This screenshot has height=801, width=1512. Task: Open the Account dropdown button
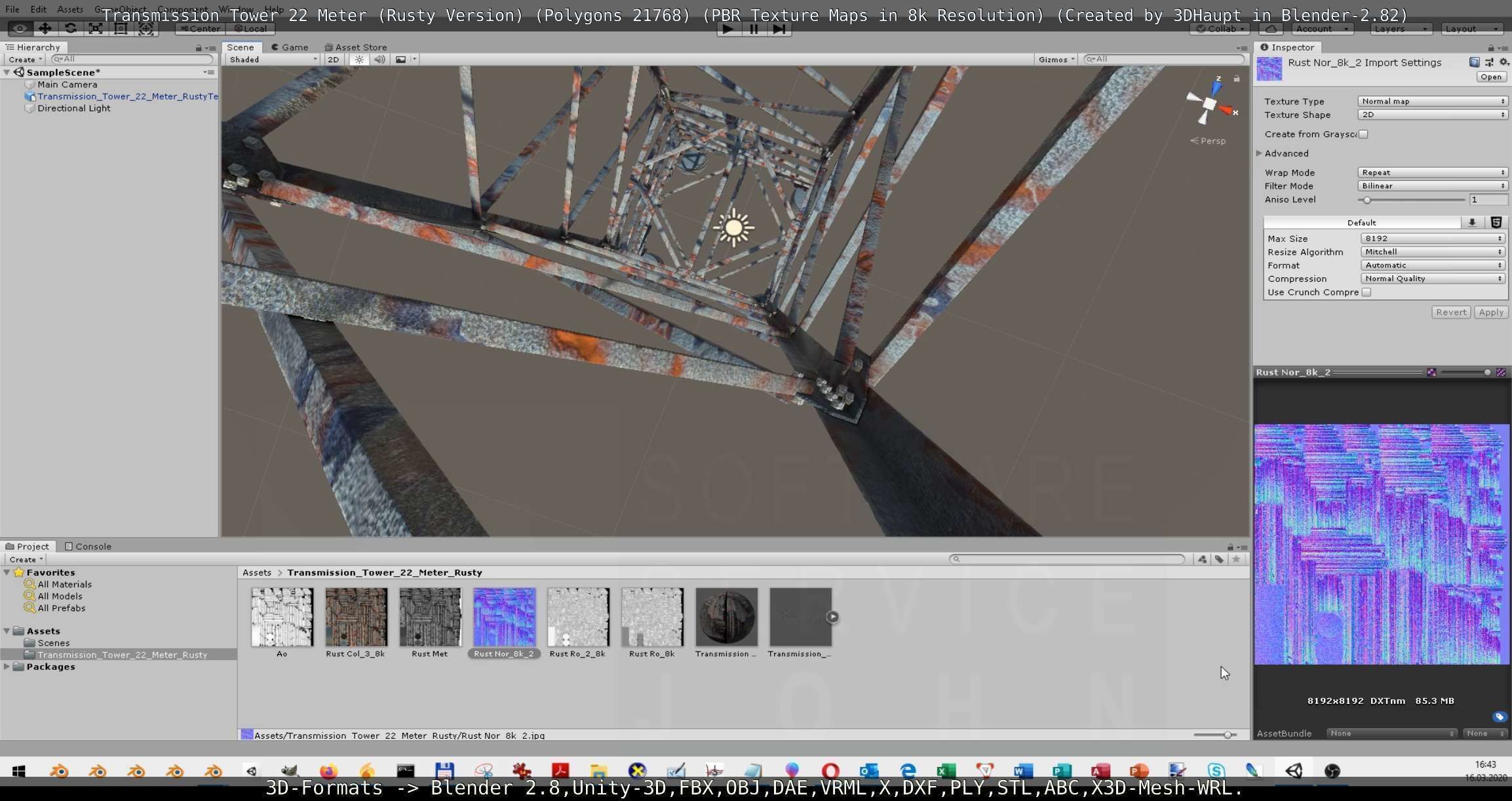1322,29
